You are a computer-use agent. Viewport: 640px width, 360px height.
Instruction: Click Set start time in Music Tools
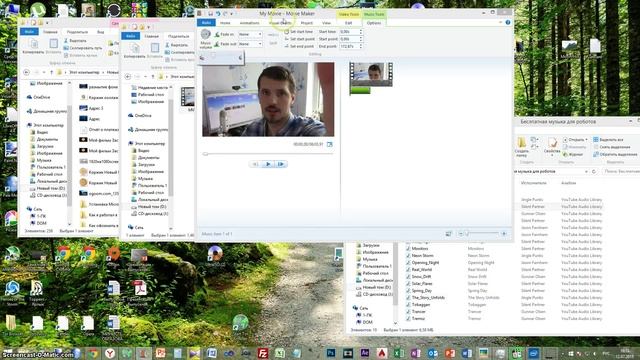[299, 31]
